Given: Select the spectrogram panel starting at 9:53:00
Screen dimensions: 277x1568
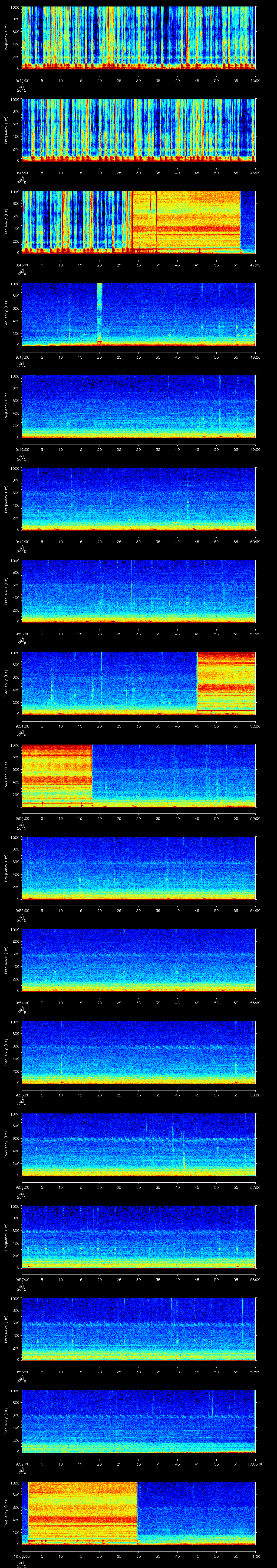Looking at the screenshot, I should (138, 868).
